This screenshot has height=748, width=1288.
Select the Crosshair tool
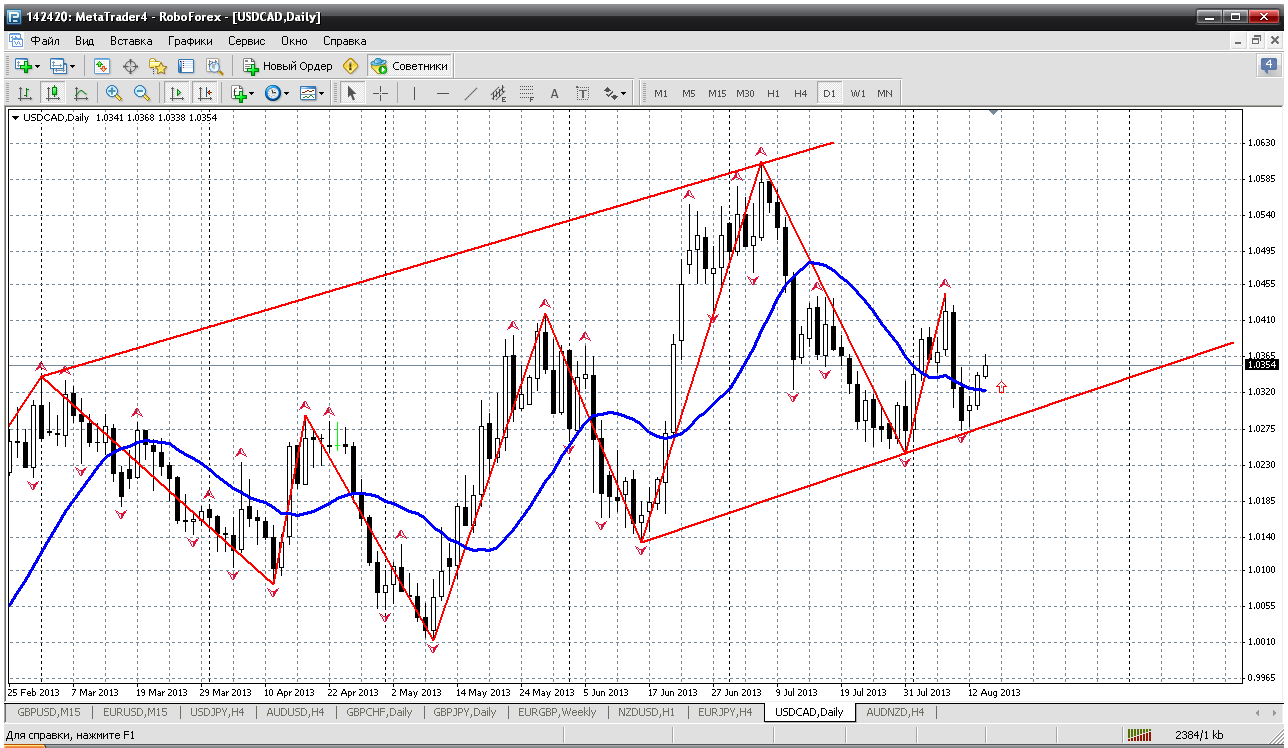pyautogui.click(x=381, y=93)
